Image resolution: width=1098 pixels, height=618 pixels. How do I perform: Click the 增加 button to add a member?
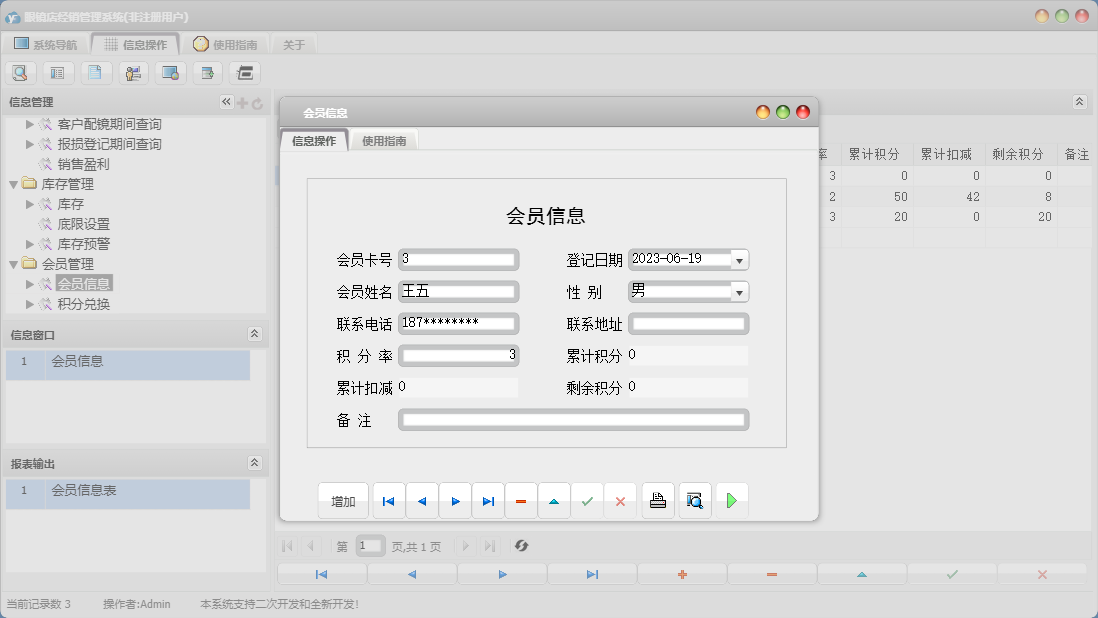343,500
